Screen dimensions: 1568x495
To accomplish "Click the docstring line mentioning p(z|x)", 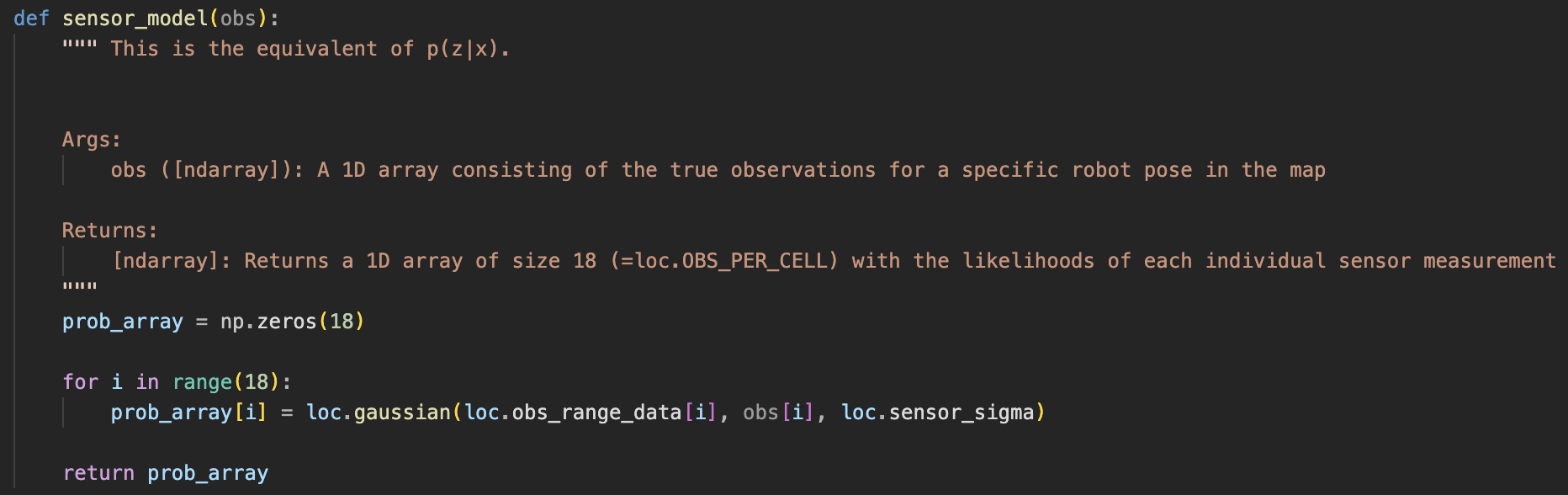I will pyautogui.click(x=286, y=49).
